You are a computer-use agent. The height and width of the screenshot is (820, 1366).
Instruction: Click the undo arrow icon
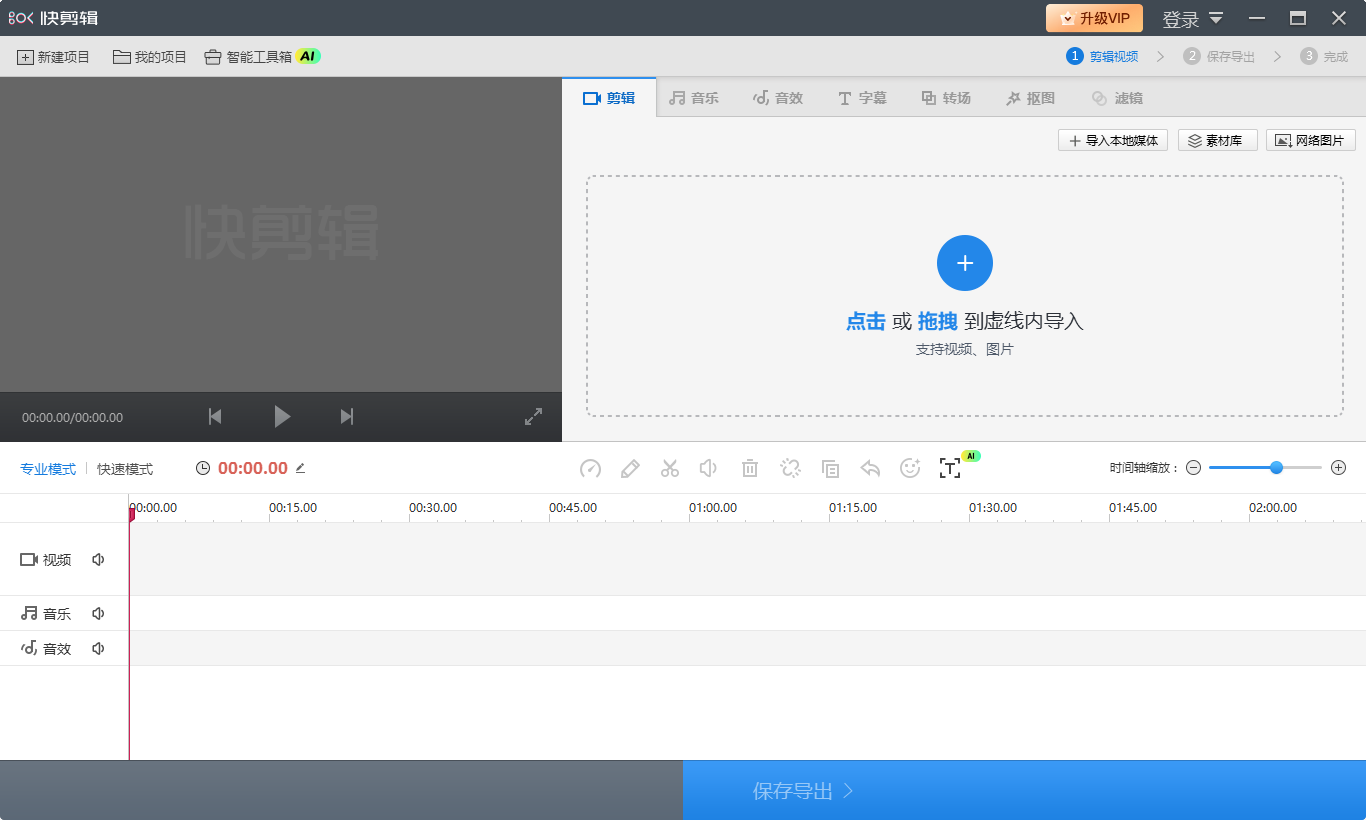pos(869,468)
